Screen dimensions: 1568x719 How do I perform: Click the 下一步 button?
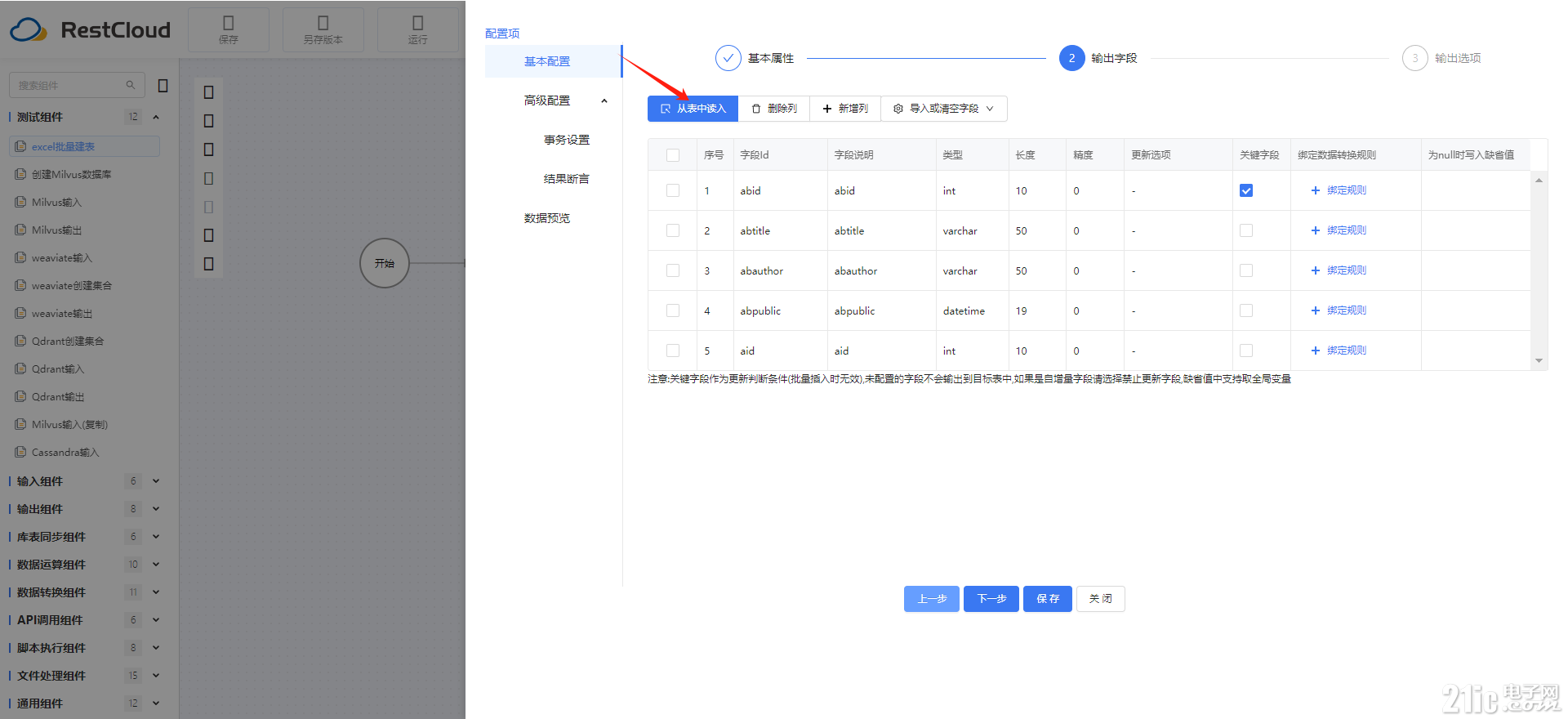(991, 599)
